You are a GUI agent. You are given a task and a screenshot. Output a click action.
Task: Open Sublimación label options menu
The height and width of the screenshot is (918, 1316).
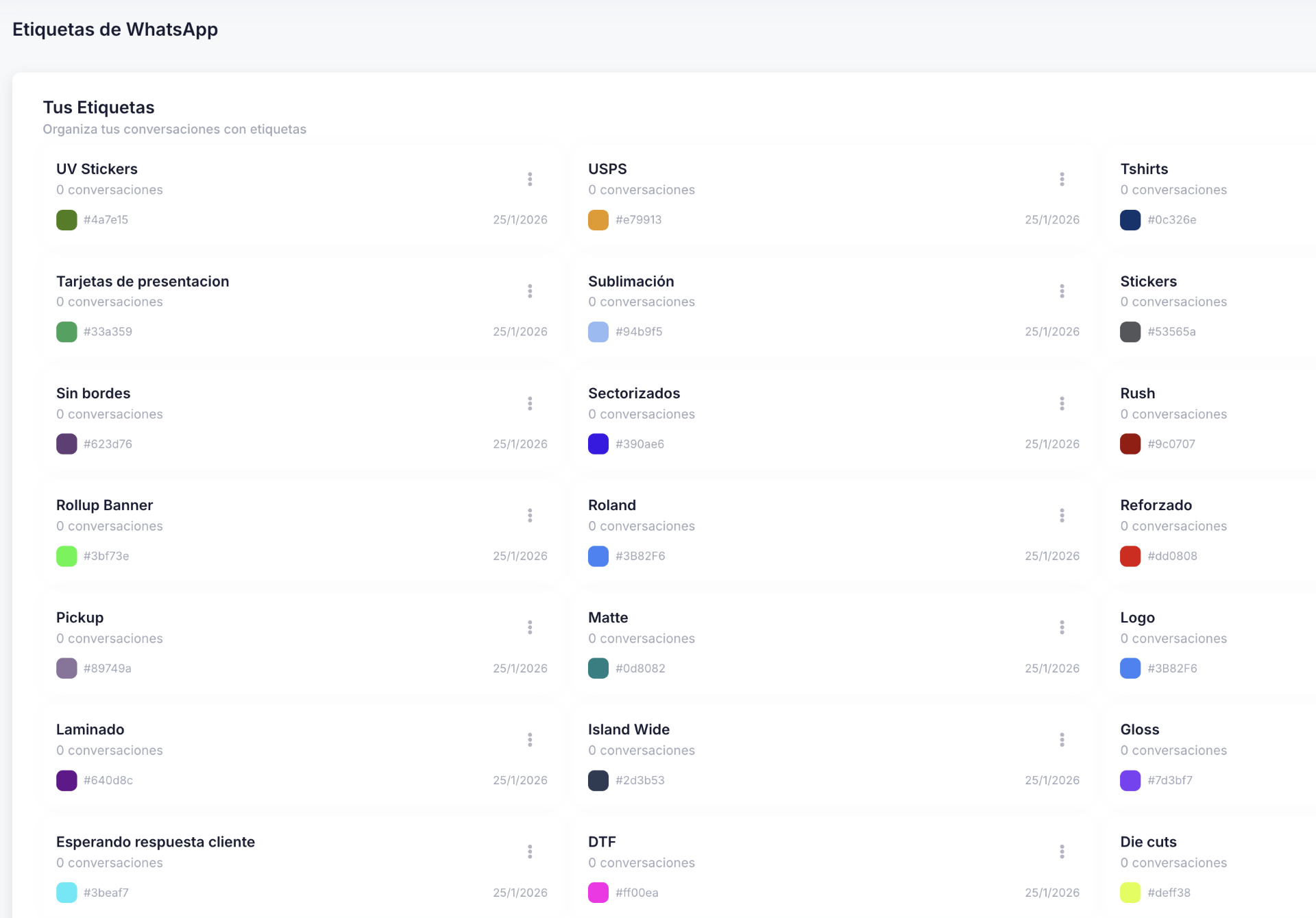1062,291
